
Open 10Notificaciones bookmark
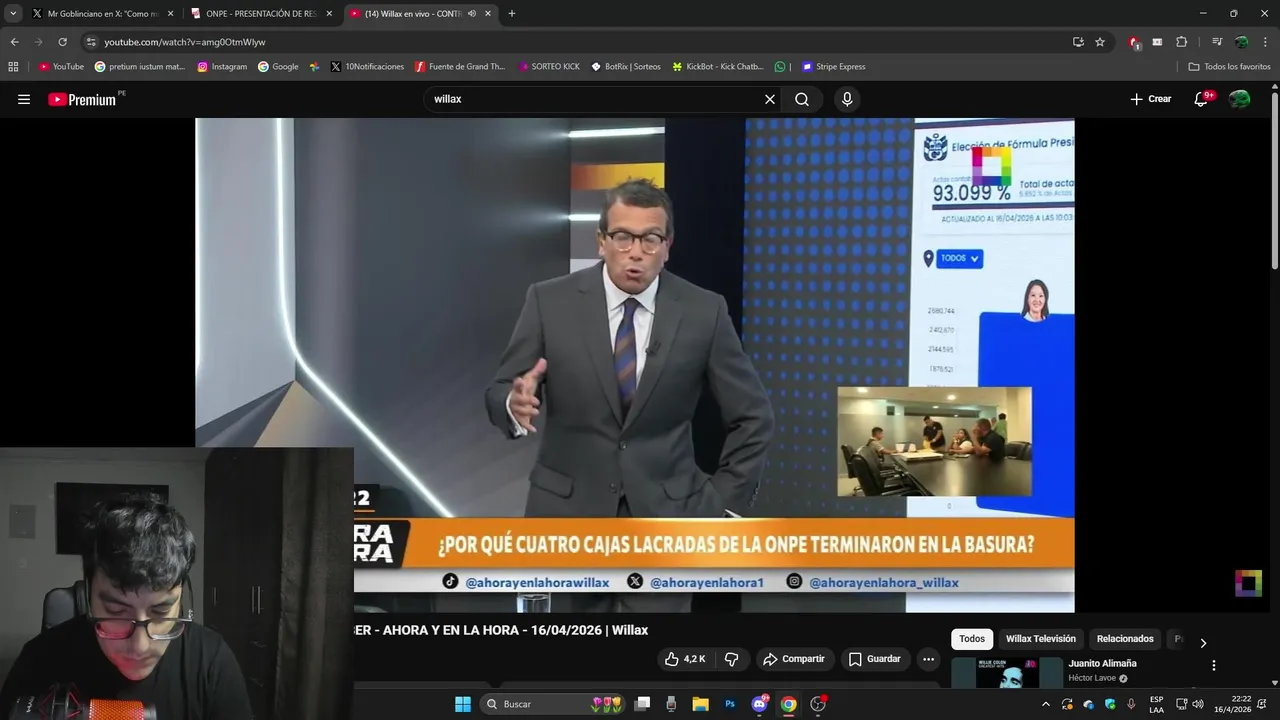(x=367, y=67)
